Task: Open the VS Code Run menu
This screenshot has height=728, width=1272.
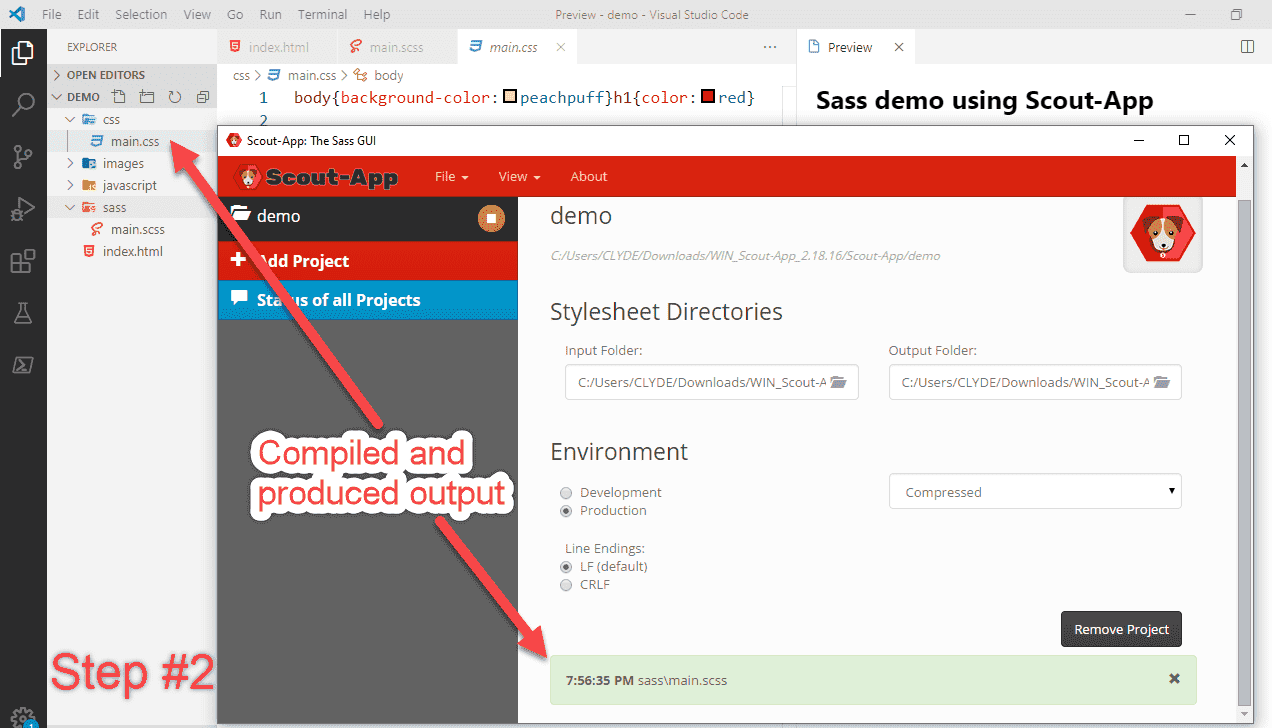Action: [x=270, y=15]
